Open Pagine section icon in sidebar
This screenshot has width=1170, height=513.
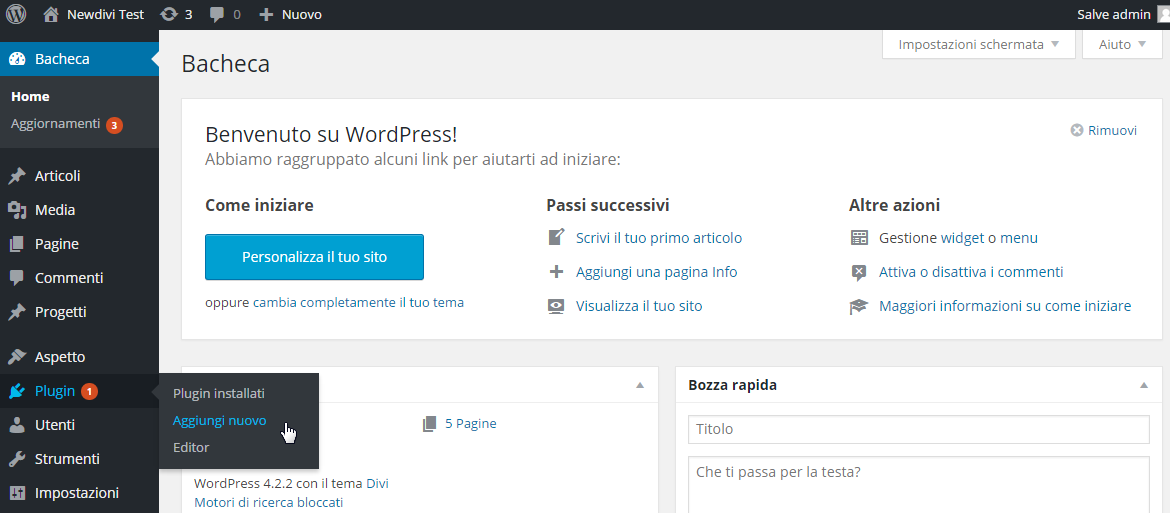(17, 244)
